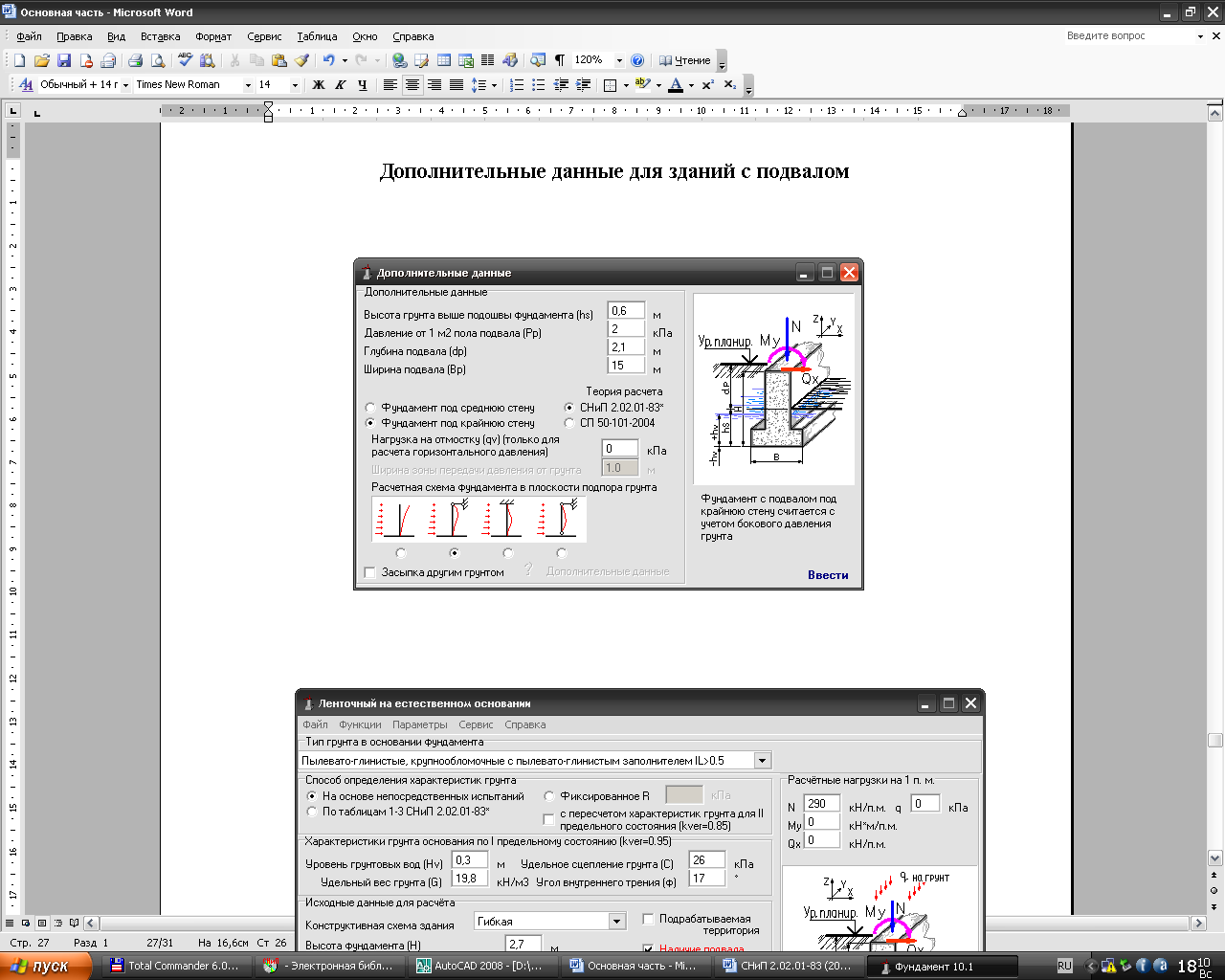Activate the Format Painter brush
The height and width of the screenshot is (980, 1225).
301,60
